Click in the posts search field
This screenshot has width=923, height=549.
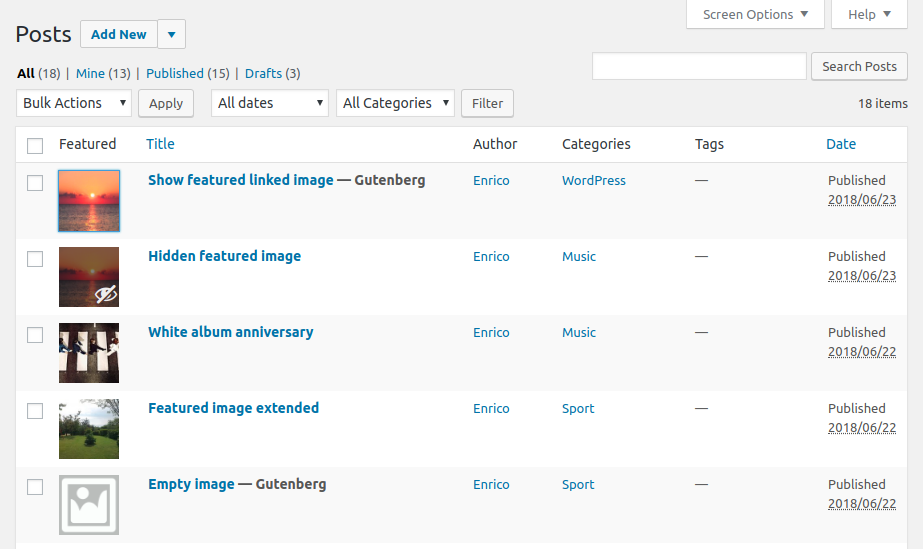(699, 67)
